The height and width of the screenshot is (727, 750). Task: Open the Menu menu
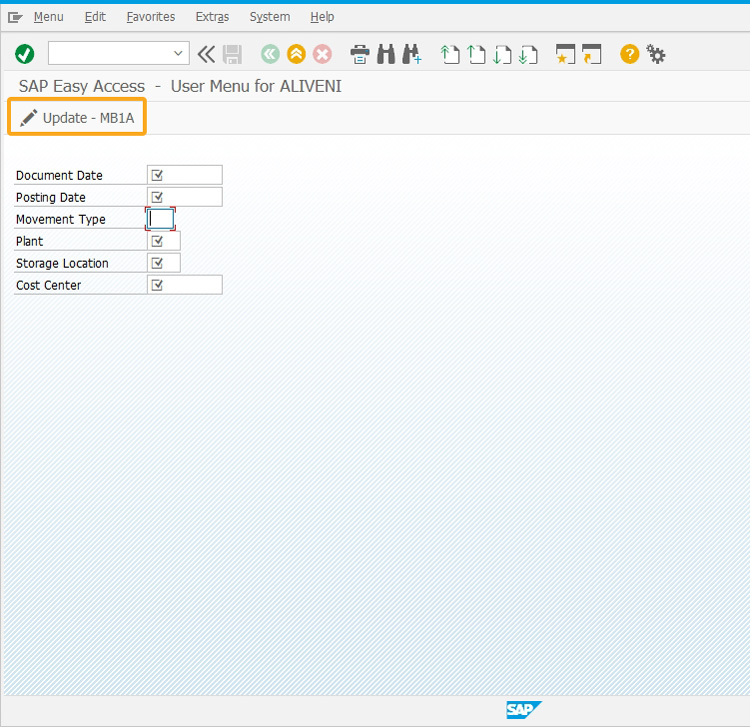[48, 17]
